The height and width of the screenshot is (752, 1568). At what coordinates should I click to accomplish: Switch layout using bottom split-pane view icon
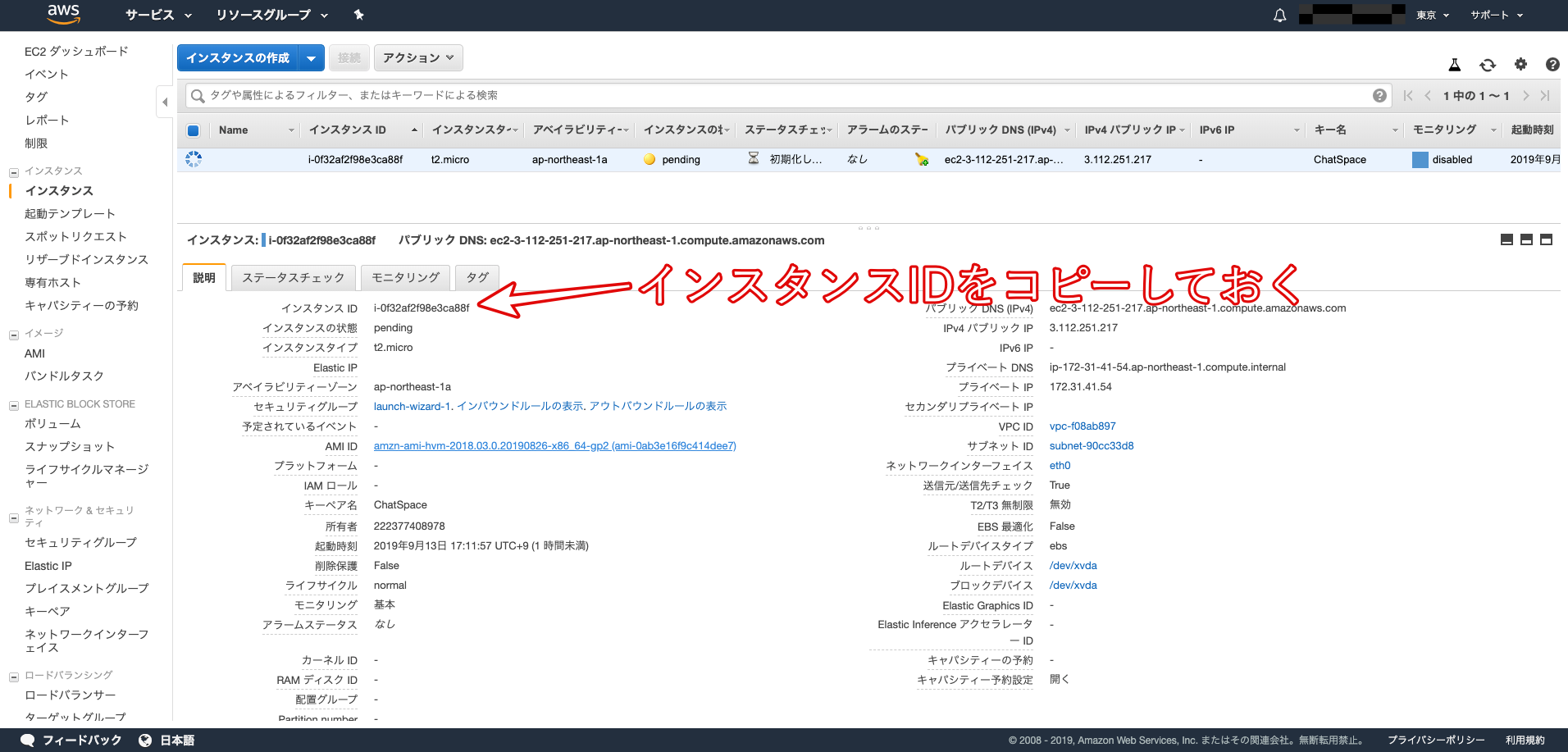pyautogui.click(x=1525, y=239)
